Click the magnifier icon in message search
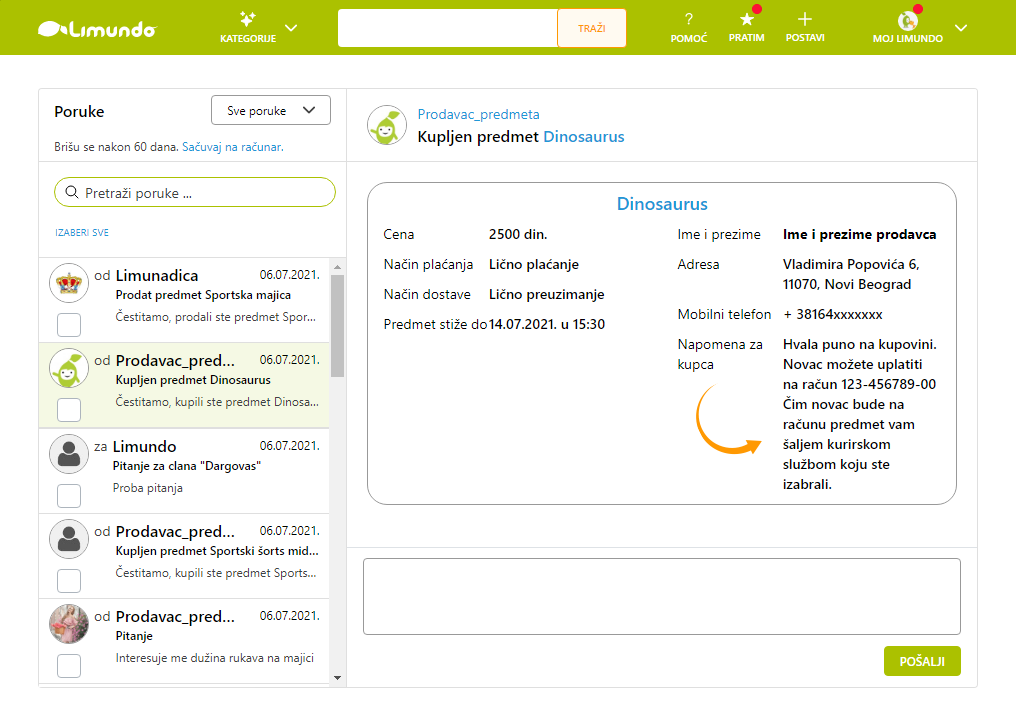The height and width of the screenshot is (706, 1016). (x=72, y=192)
